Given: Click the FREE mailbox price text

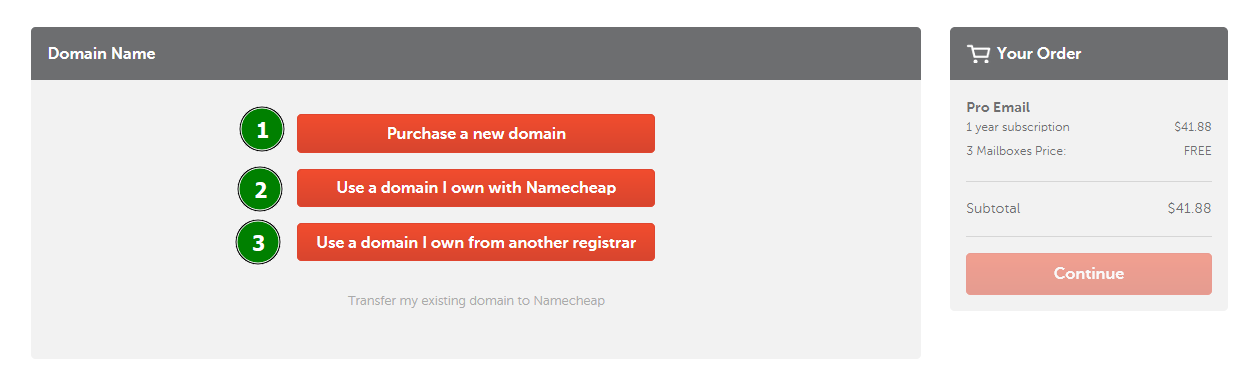Looking at the screenshot, I should coord(1198,151).
